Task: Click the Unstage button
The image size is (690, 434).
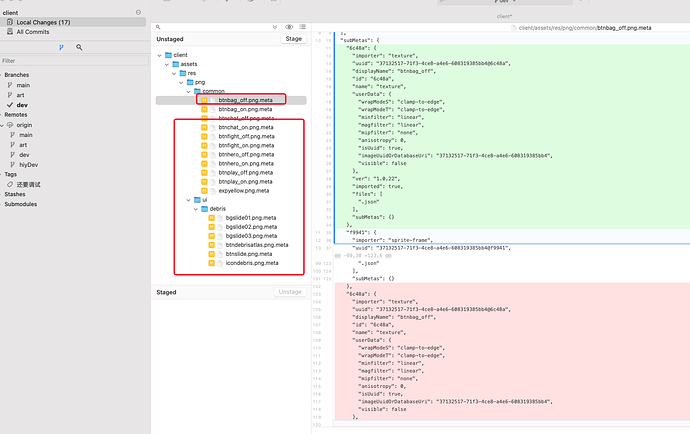Action: (290, 292)
